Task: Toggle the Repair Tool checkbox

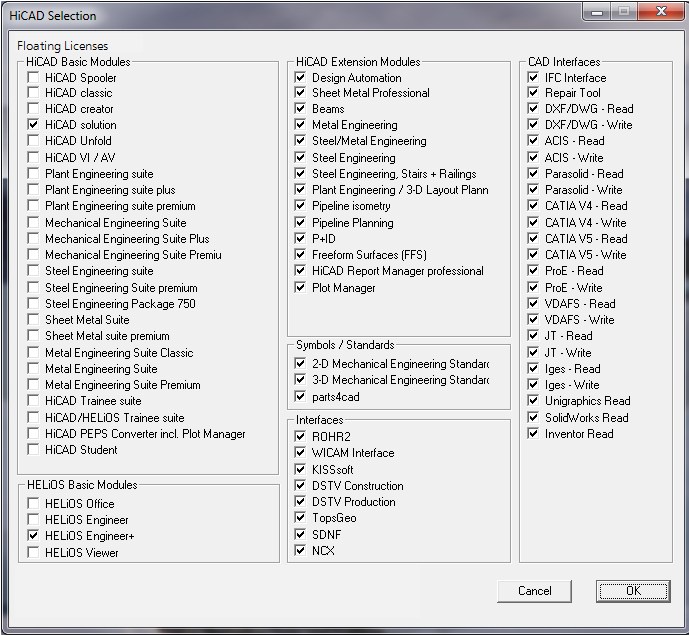Action: pos(533,93)
